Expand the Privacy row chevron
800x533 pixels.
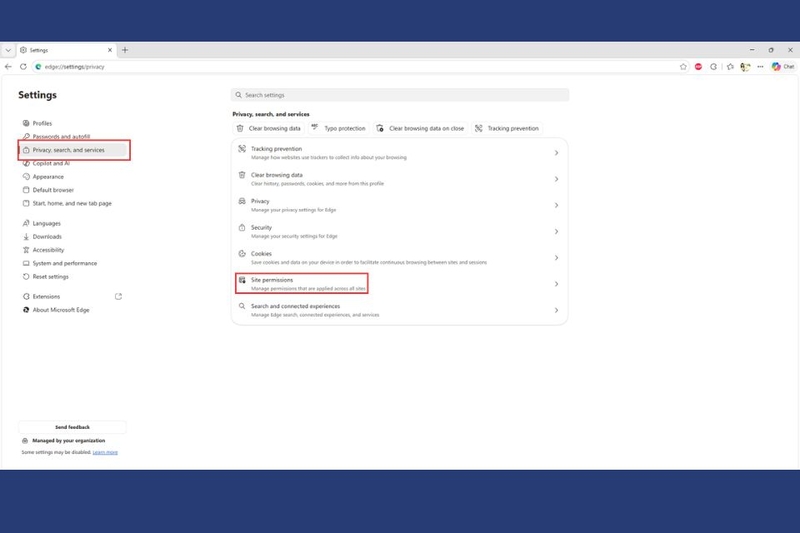pos(556,205)
